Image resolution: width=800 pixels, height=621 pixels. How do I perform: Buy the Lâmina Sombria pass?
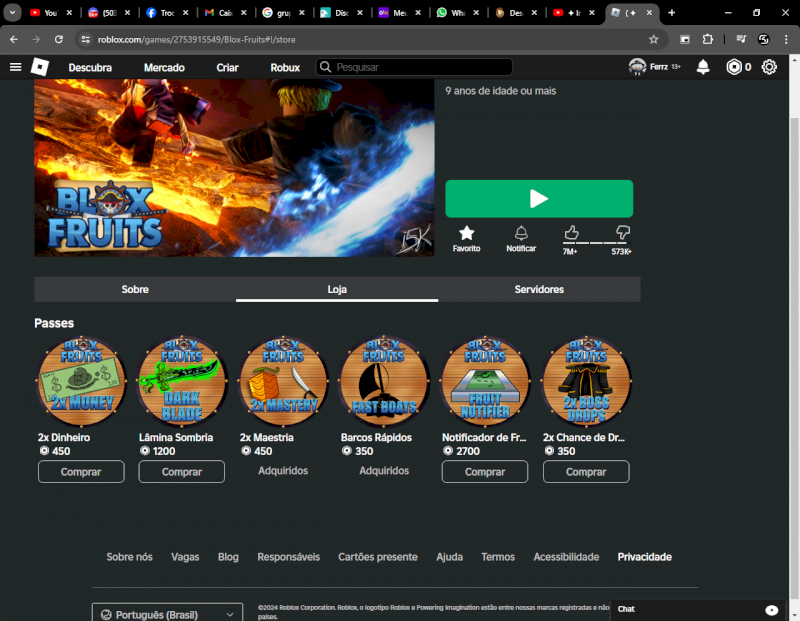point(182,472)
